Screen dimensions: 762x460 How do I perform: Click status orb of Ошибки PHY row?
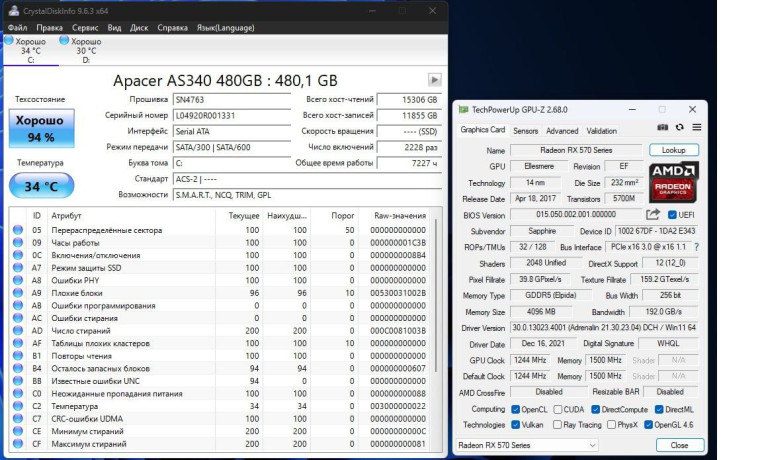pyautogui.click(x=18, y=280)
